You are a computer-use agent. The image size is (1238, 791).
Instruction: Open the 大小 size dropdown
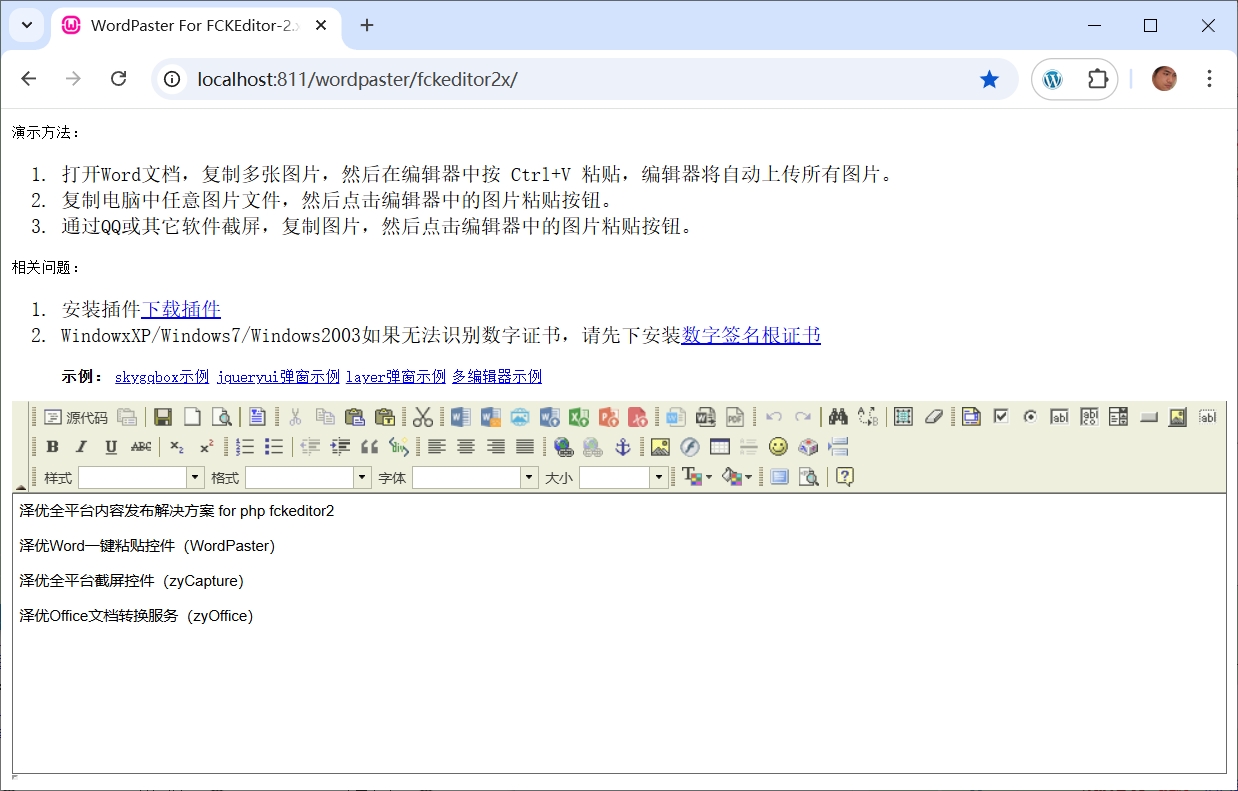click(659, 478)
